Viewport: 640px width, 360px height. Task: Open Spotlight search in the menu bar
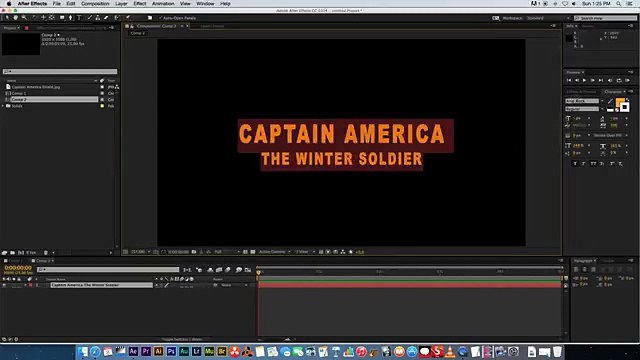pyautogui.click(x=619, y=3)
